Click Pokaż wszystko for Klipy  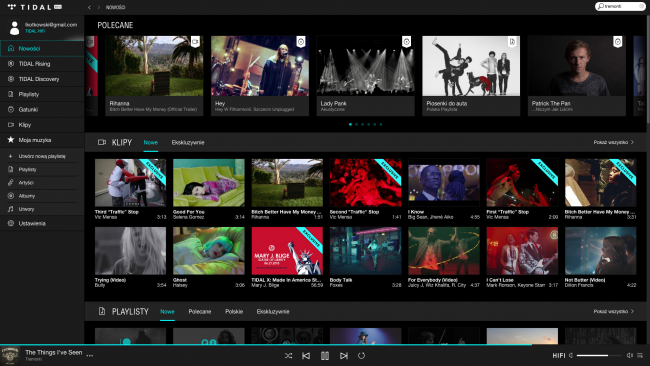[x=614, y=142]
